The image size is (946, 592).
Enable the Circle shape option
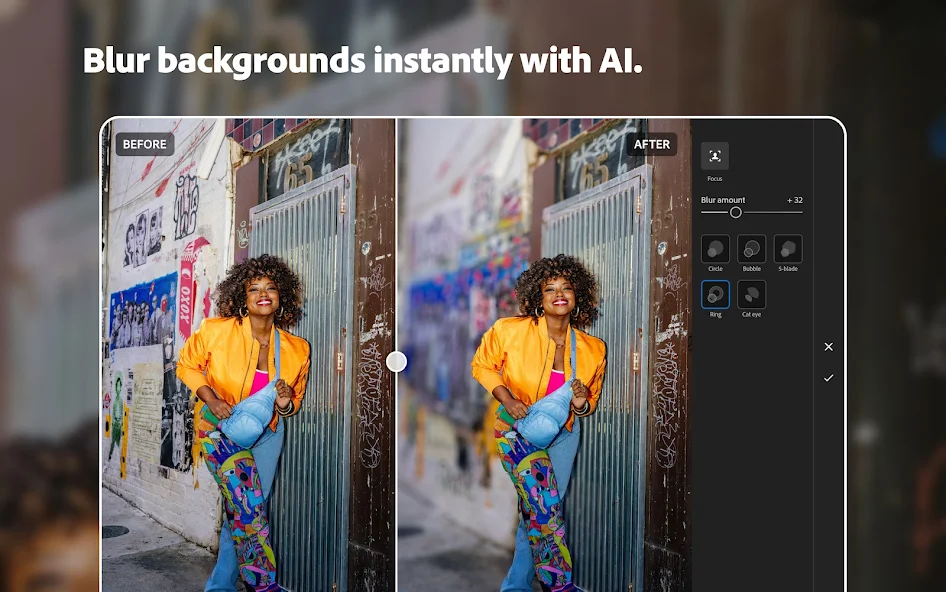point(715,250)
